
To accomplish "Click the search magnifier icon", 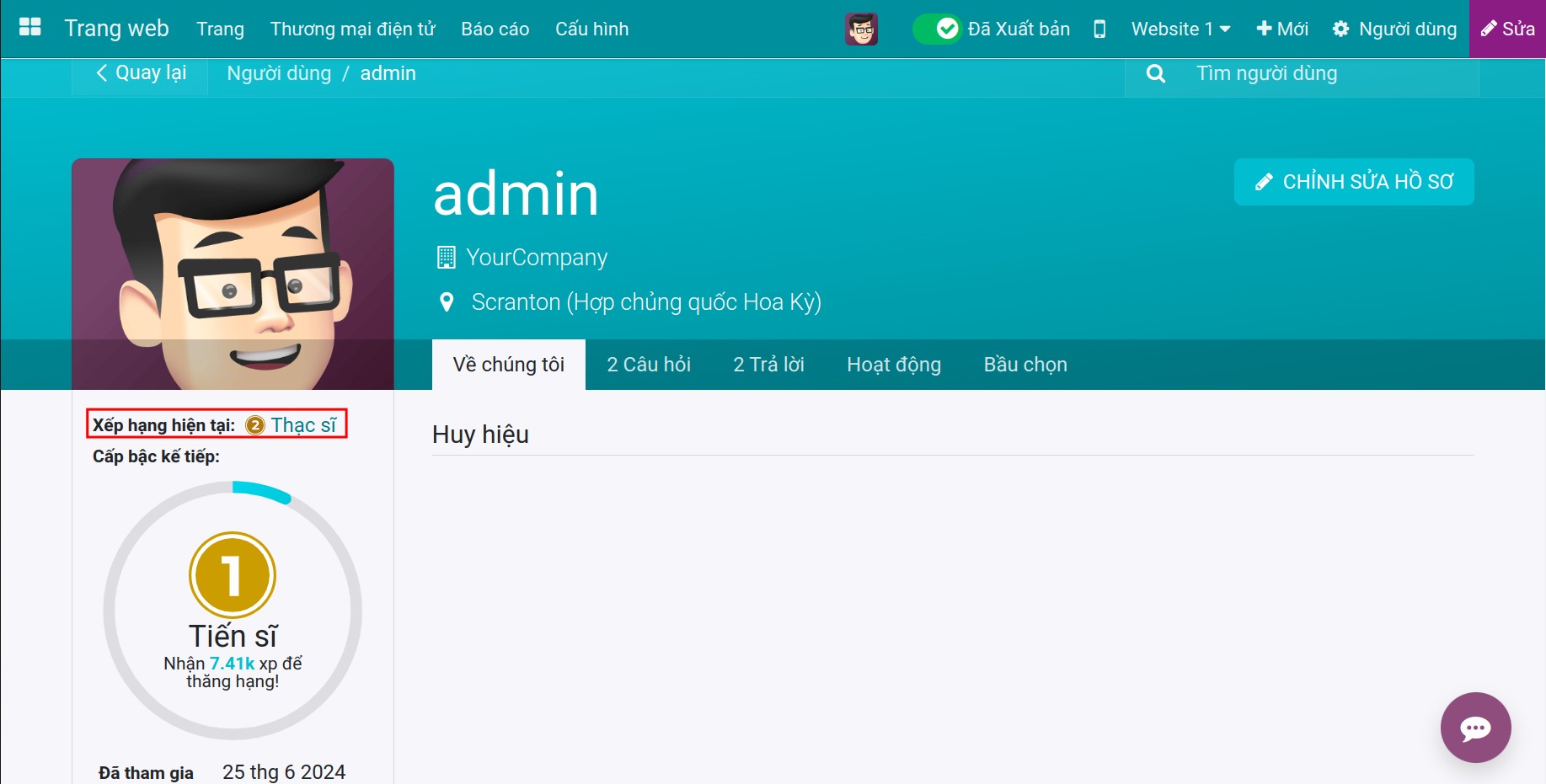I will pyautogui.click(x=1156, y=74).
